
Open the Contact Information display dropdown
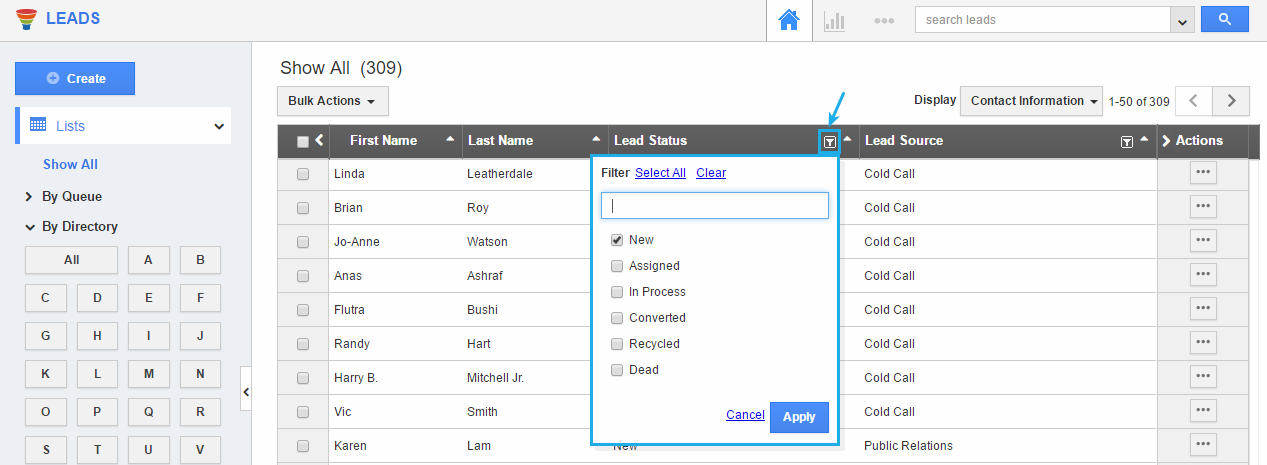click(1030, 101)
